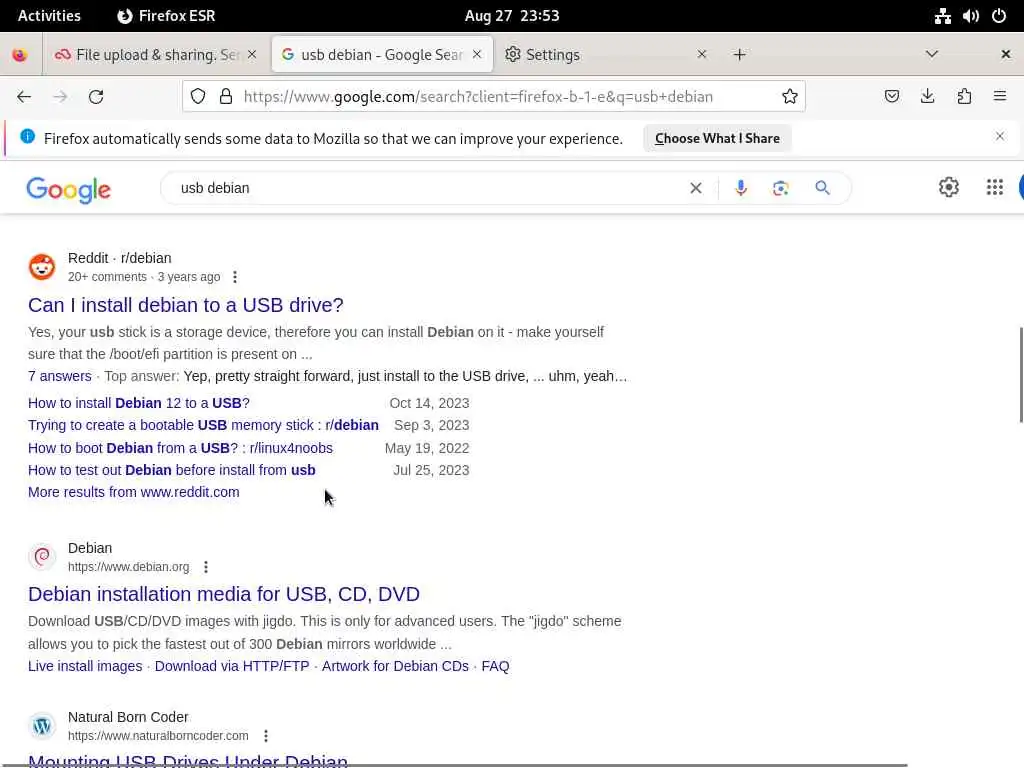Open Google quick settings gear
This screenshot has width=1024, height=768.
click(x=949, y=187)
